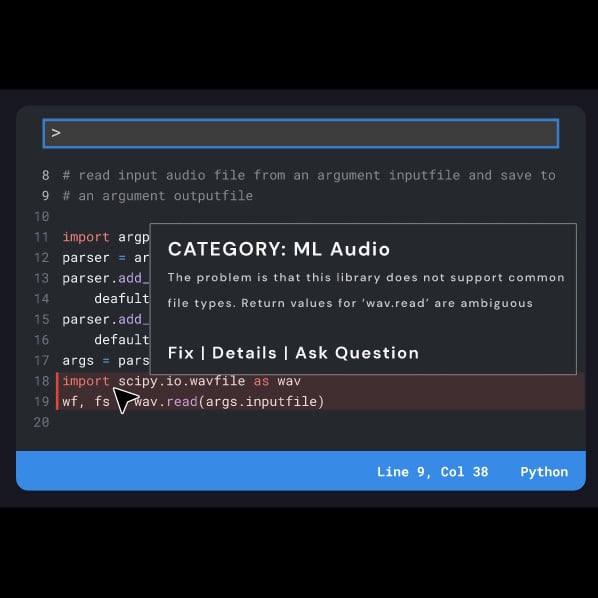Click 'import argp' on line 11
The width and height of the screenshot is (598, 598).
point(106,237)
